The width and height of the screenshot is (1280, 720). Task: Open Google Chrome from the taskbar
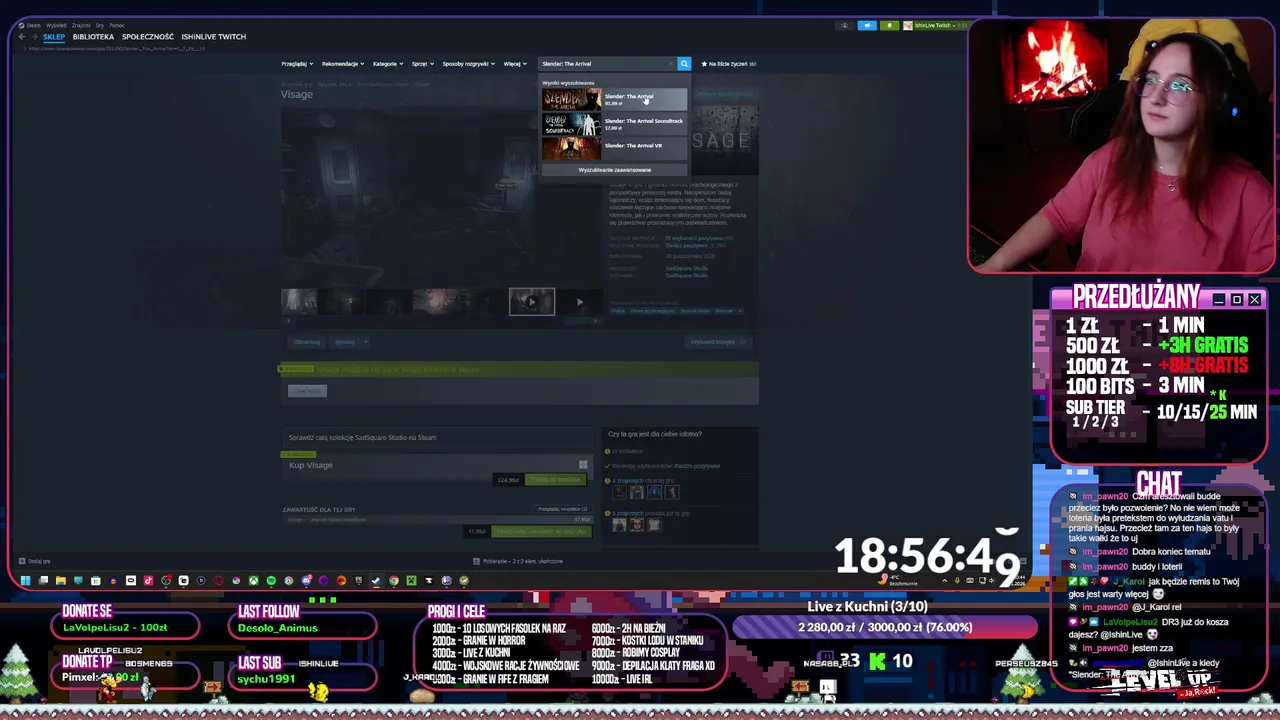pos(394,580)
